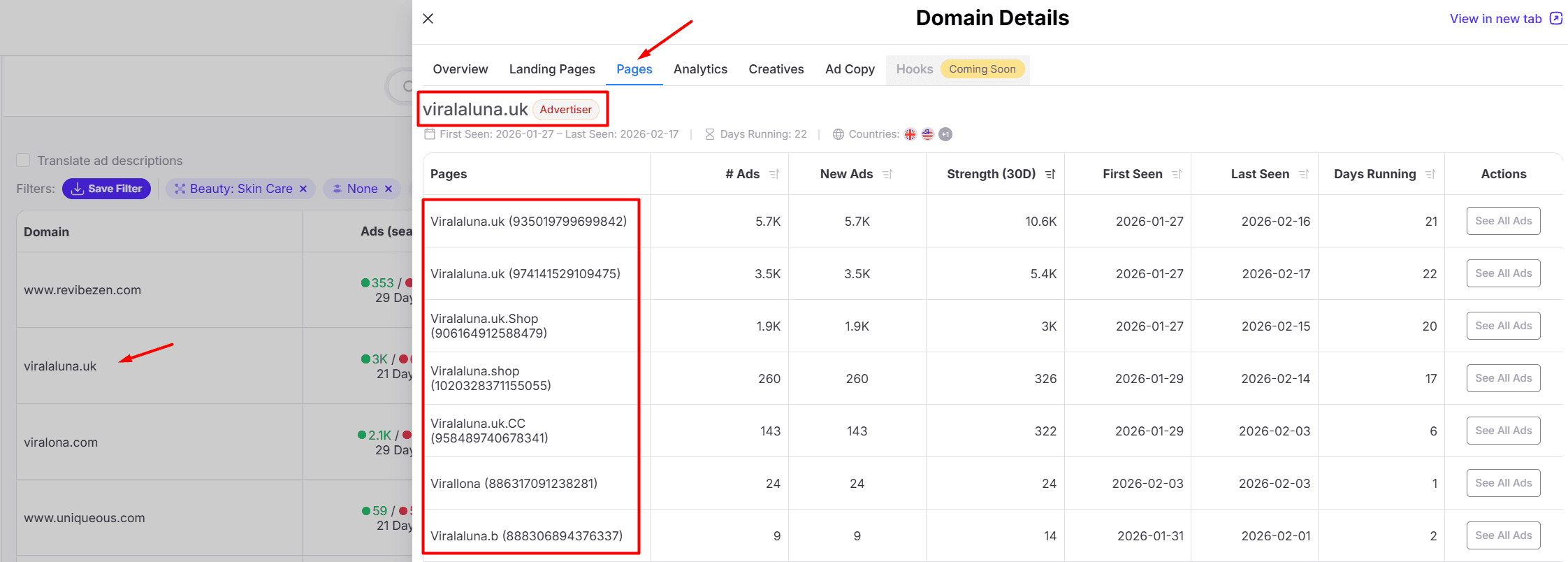Select the Pages tab

(634, 69)
